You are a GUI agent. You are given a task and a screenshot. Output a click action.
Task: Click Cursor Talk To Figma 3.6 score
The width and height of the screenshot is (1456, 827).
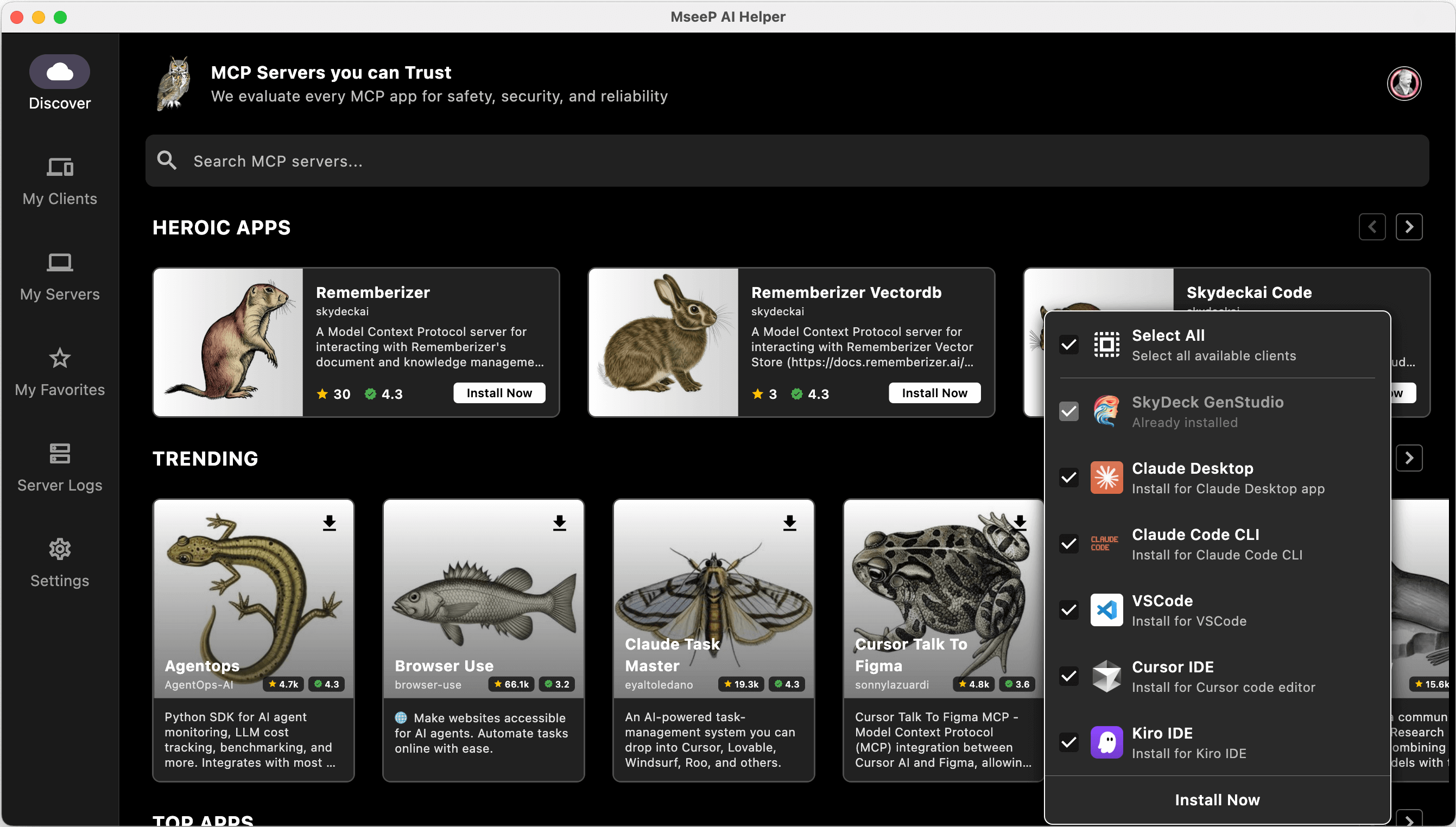(x=1017, y=684)
